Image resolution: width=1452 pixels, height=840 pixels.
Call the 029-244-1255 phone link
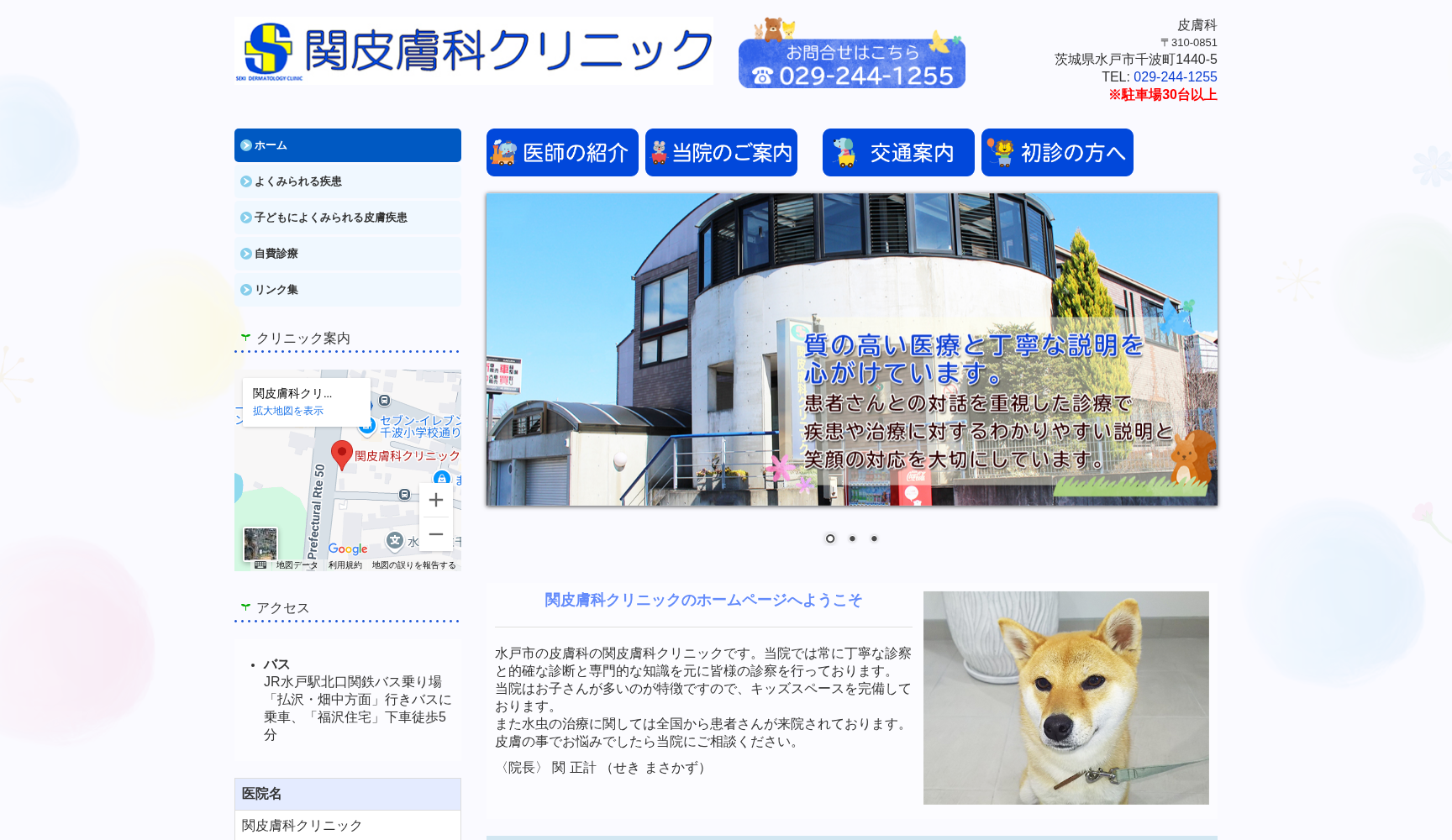tap(1175, 76)
